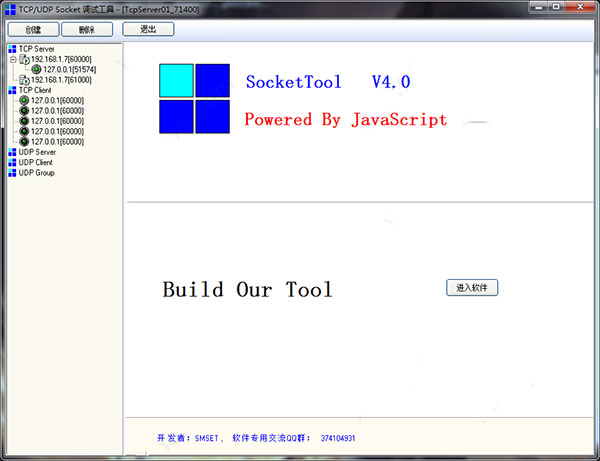The width and height of the screenshot is (600, 461).
Task: Click the developer text '开发者: SMSET'
Action: point(188,438)
